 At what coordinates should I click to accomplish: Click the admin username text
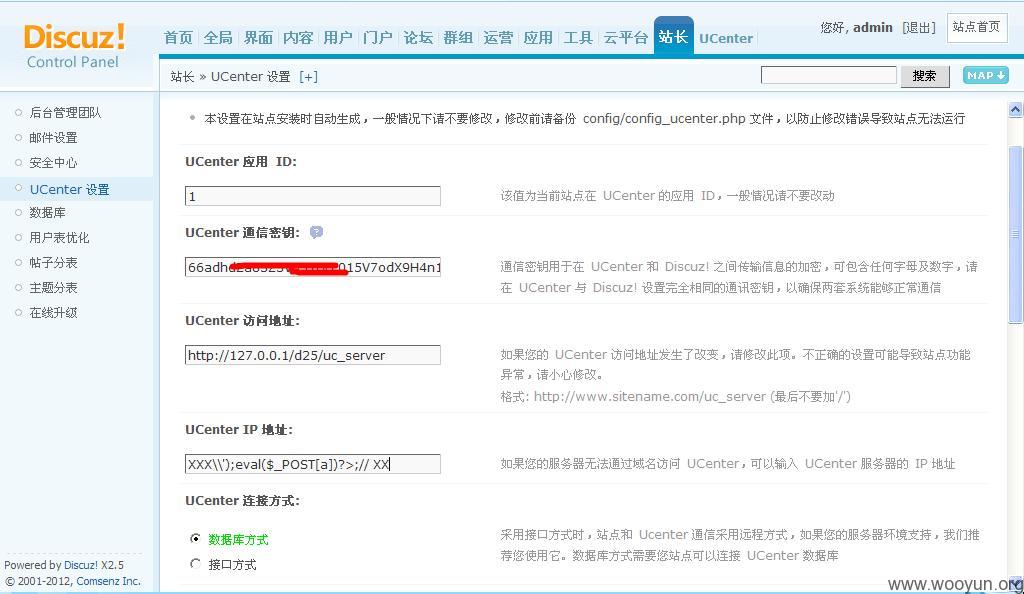[872, 27]
